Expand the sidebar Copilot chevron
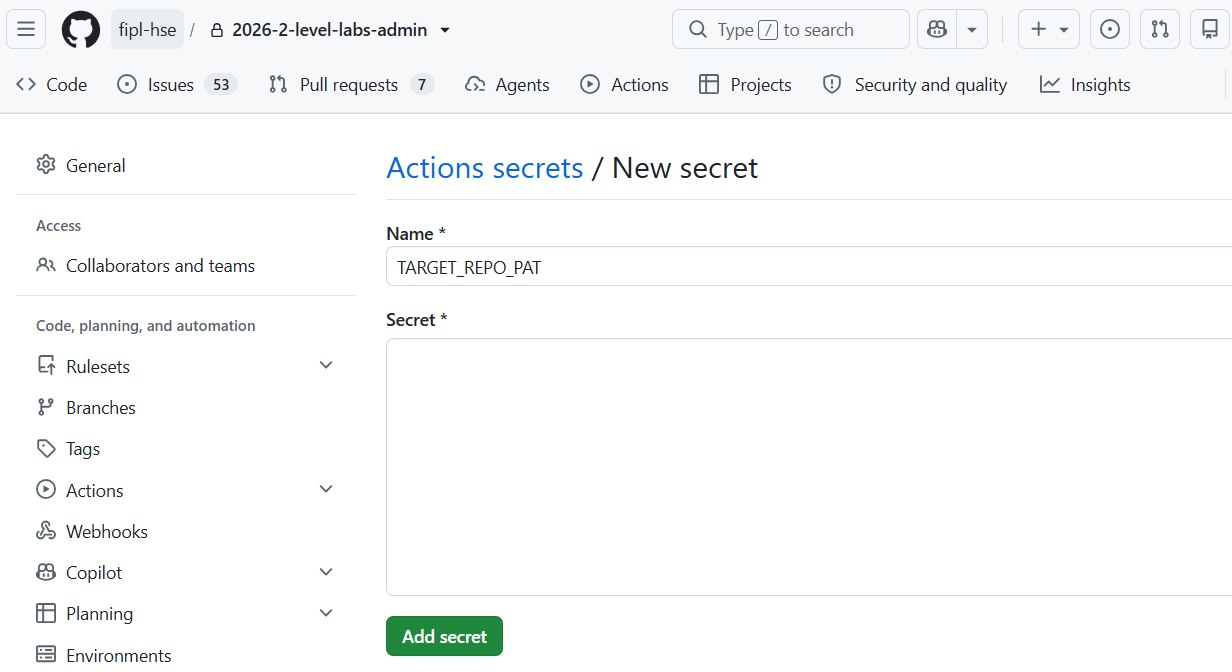 point(326,572)
